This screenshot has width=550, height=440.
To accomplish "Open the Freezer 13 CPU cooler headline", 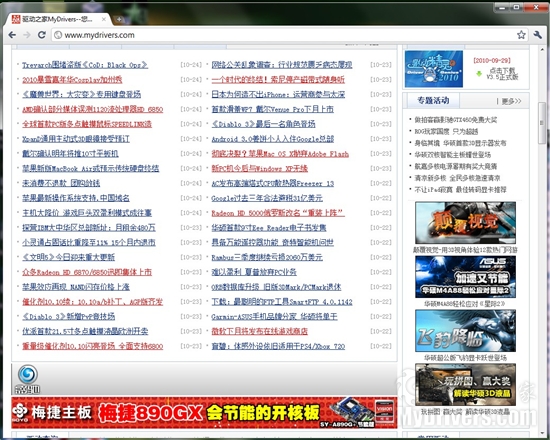I will pos(273,183).
